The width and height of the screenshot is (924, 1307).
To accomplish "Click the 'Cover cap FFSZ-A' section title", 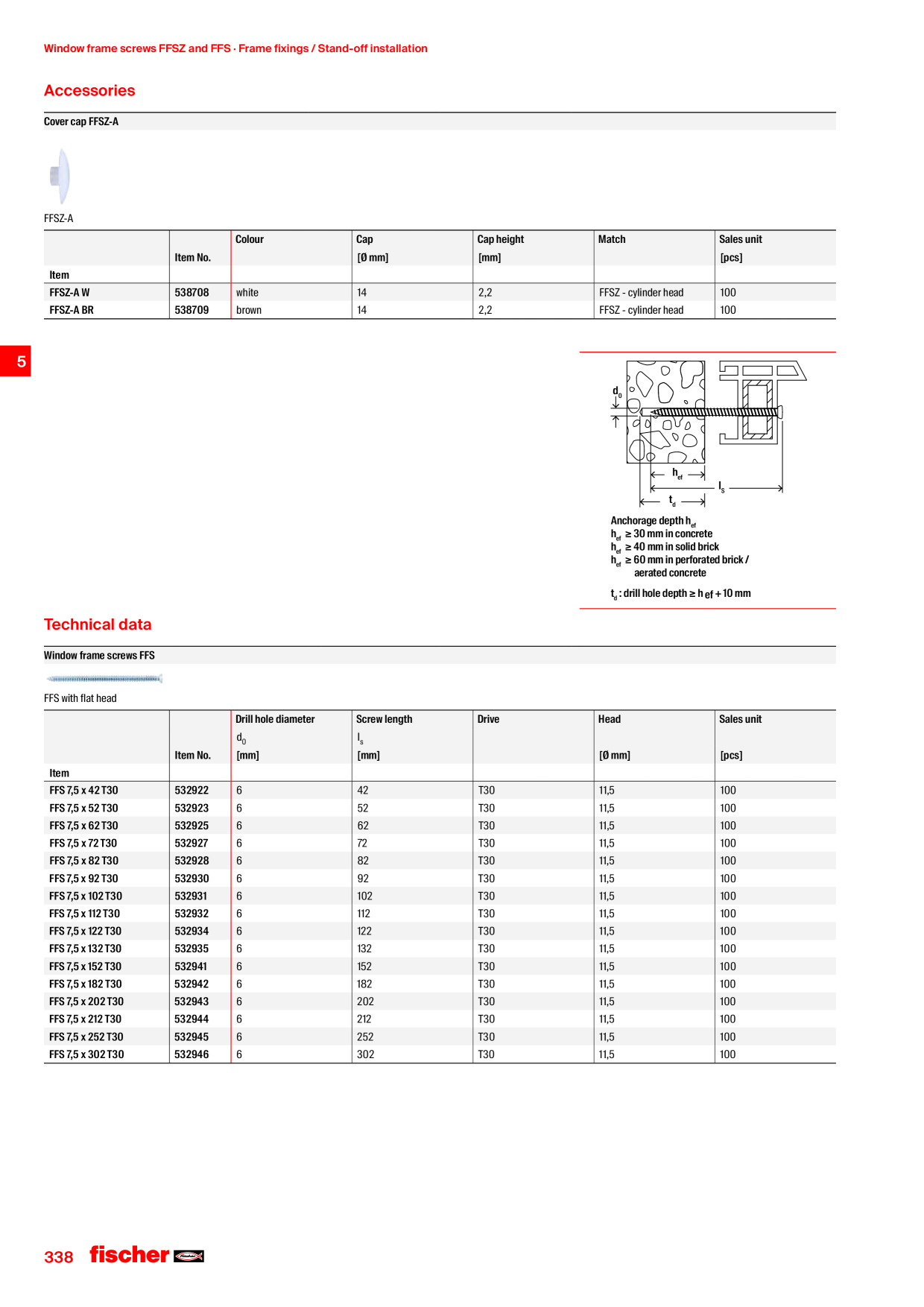I will (x=81, y=121).
